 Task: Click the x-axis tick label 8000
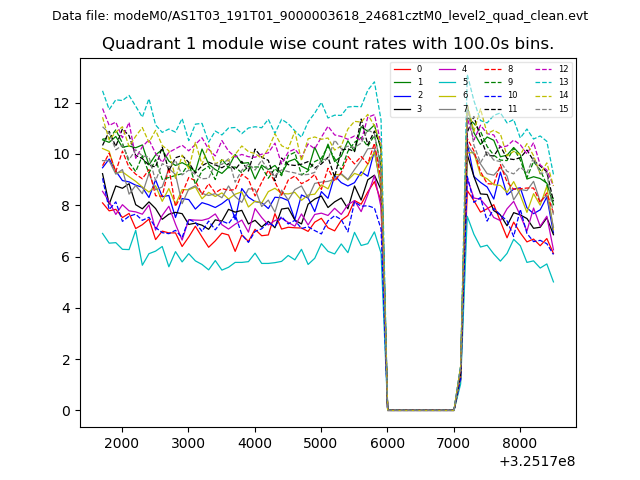[520, 443]
